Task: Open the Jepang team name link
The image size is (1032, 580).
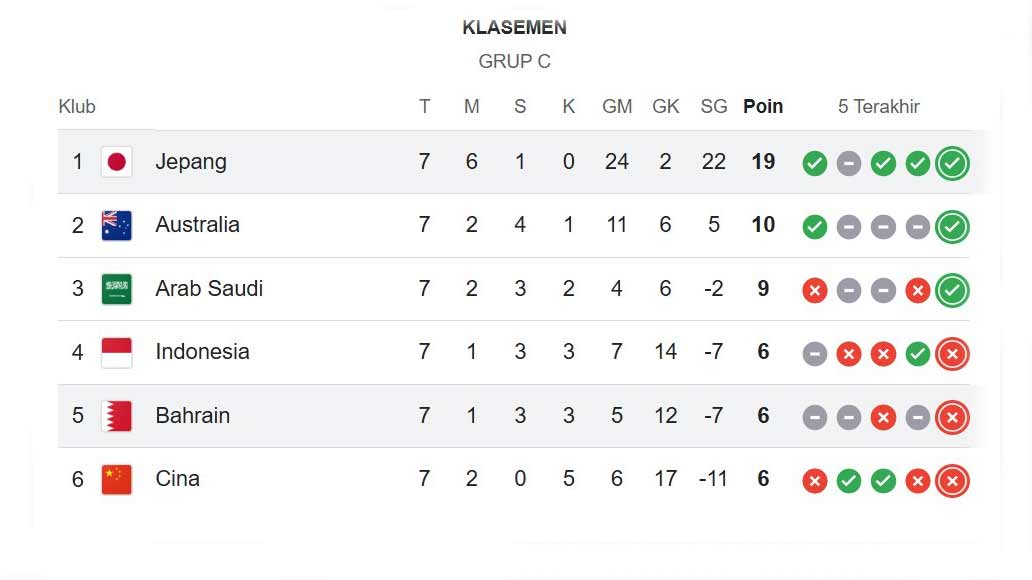Action: point(191,162)
